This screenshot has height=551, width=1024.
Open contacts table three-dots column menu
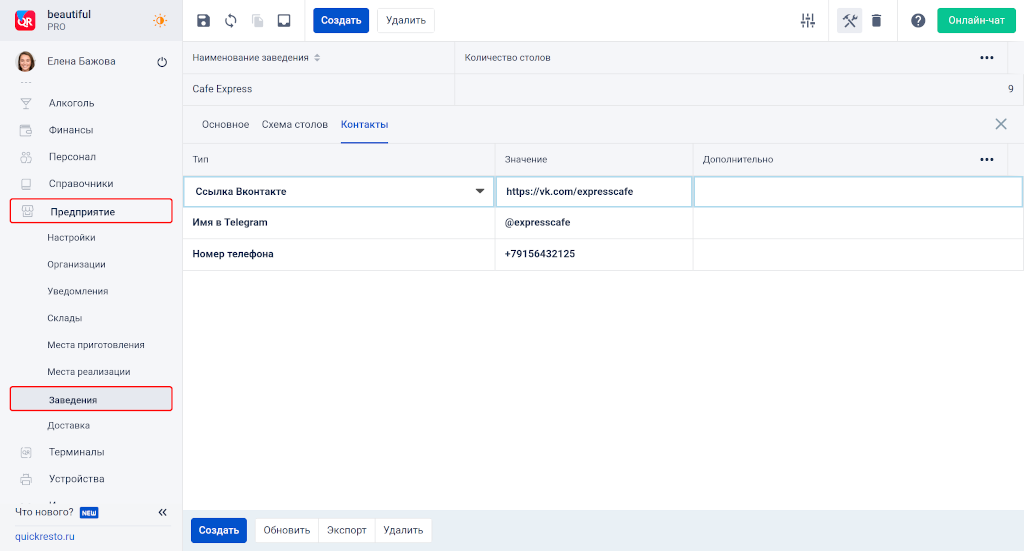coord(987,159)
